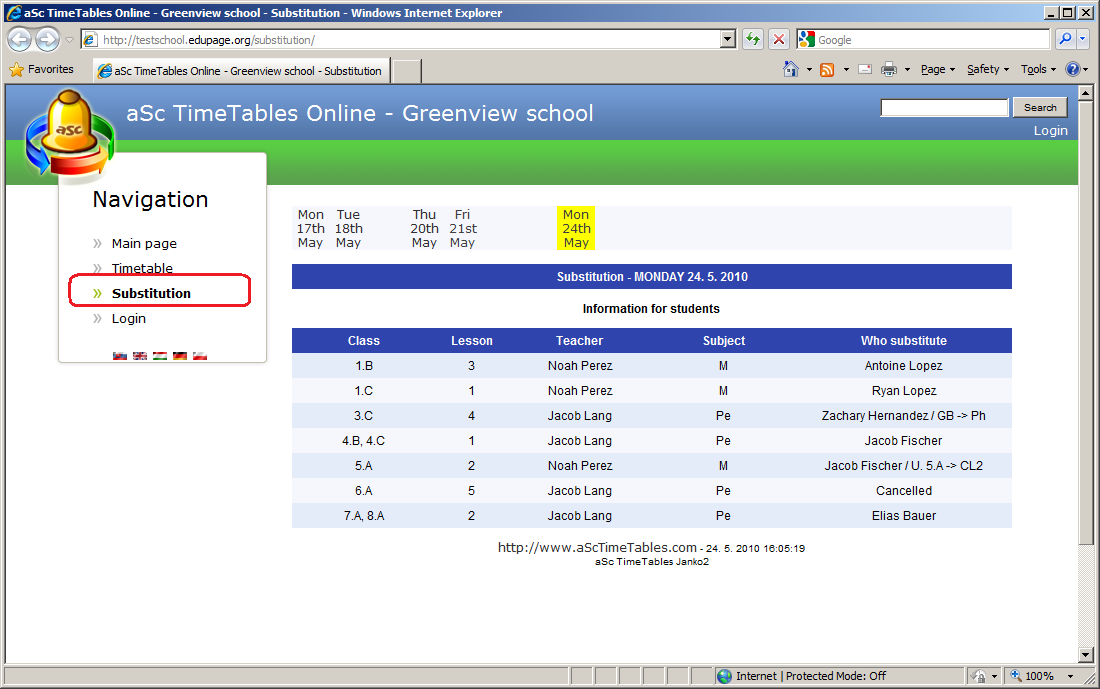1100x689 pixels.
Task: Open the search provider dropdown arrow
Action: [1082, 39]
